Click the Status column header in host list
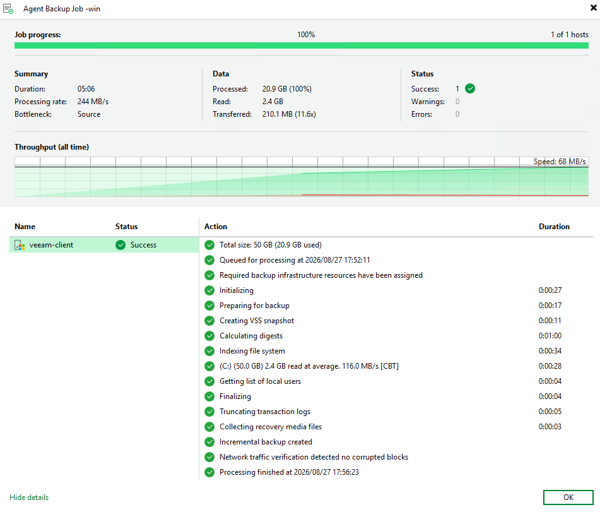The image size is (600, 512). coord(126,227)
